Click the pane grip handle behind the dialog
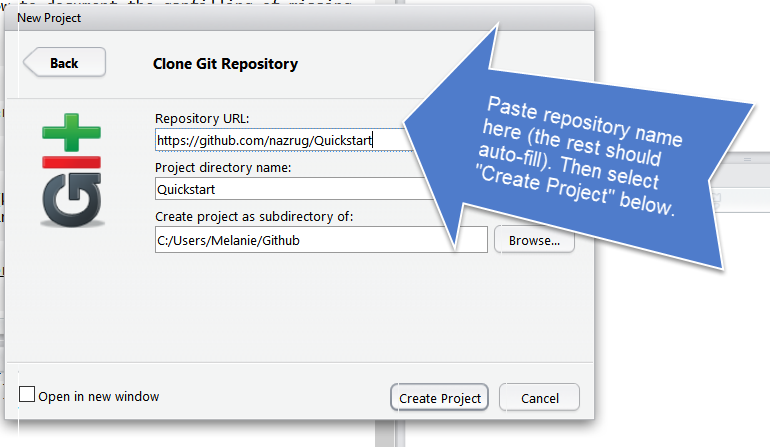This screenshot has width=770, height=447. [747, 160]
